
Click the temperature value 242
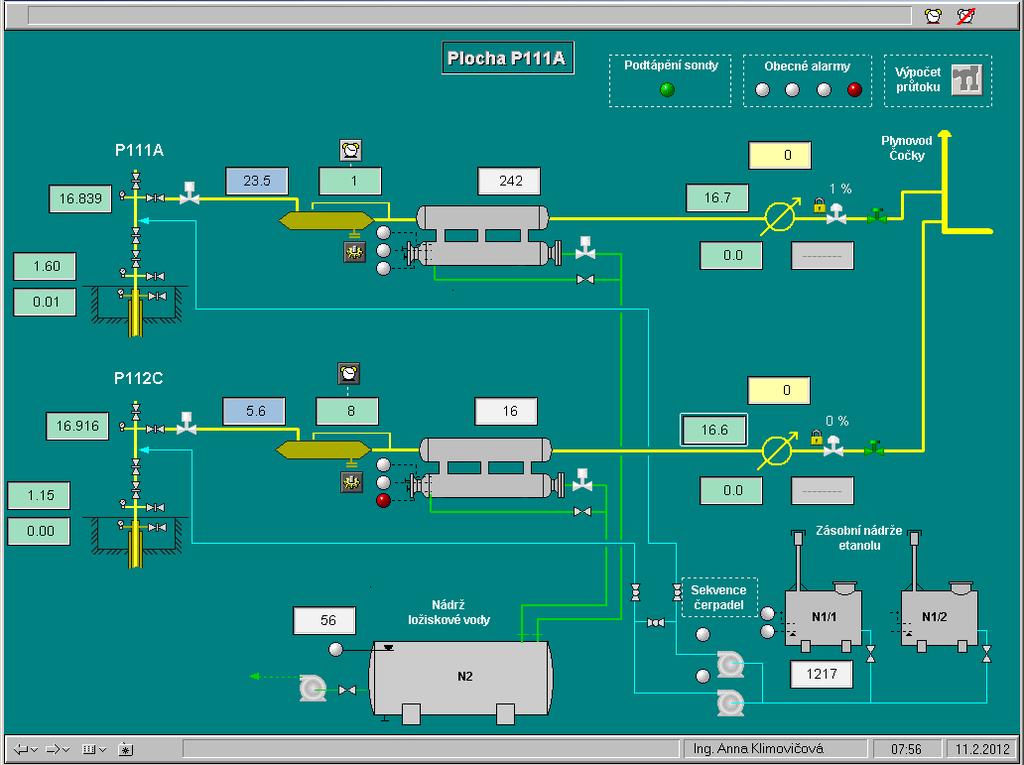tap(509, 181)
